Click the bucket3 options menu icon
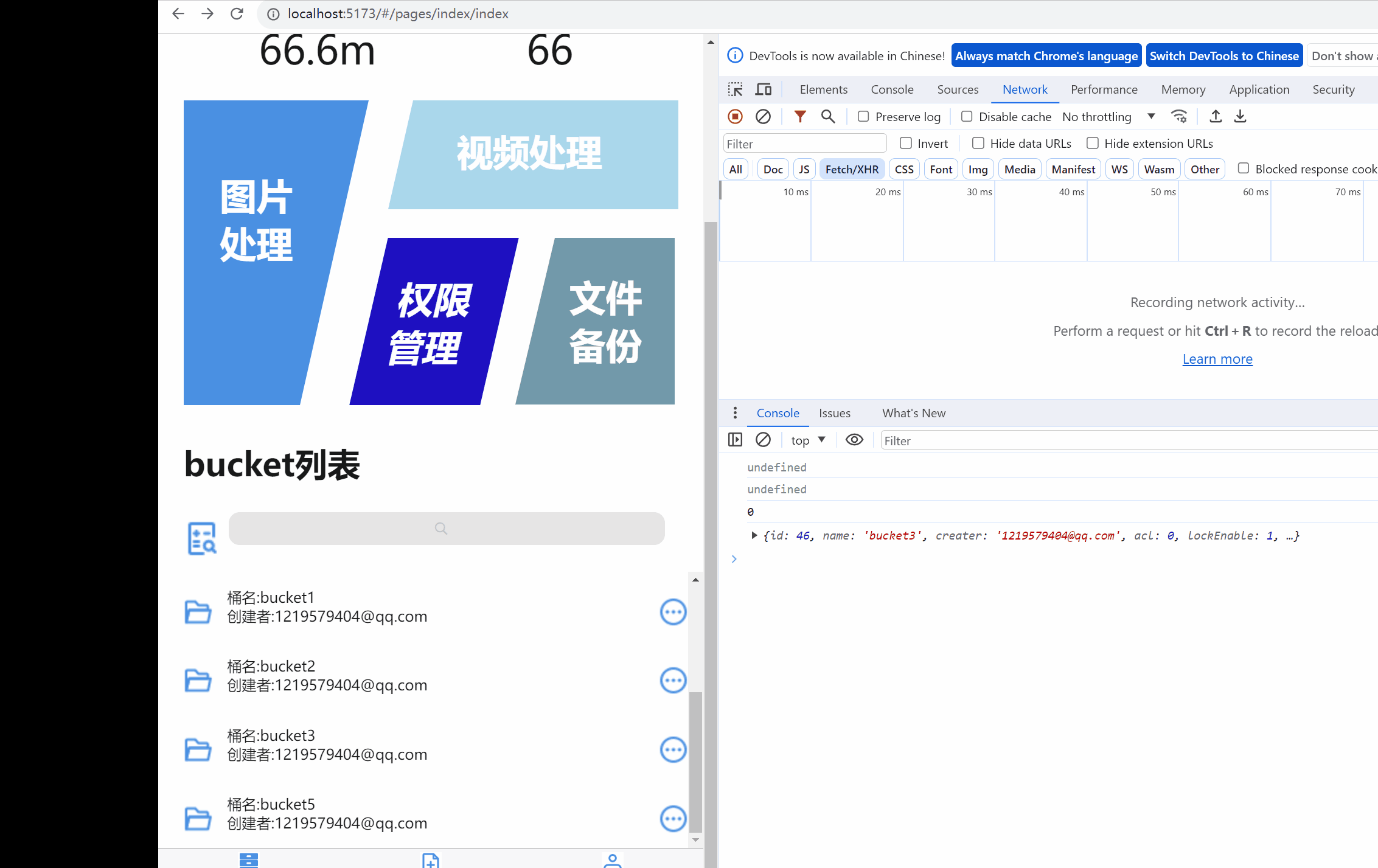This screenshot has height=868, width=1378. 673,749
